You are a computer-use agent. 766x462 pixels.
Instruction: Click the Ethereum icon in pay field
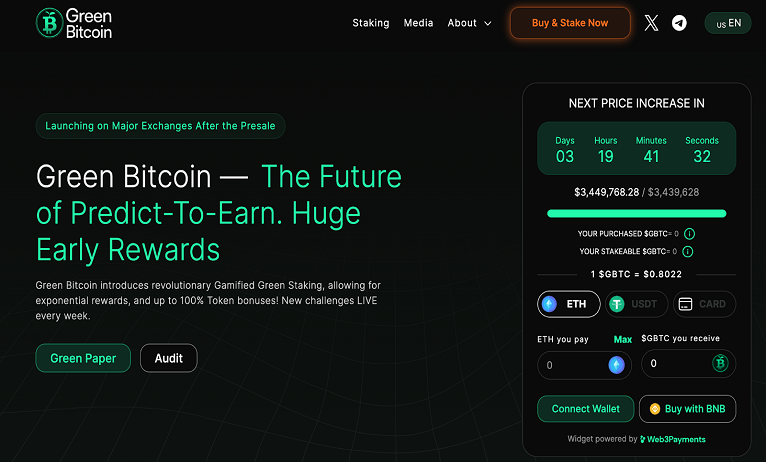616,365
